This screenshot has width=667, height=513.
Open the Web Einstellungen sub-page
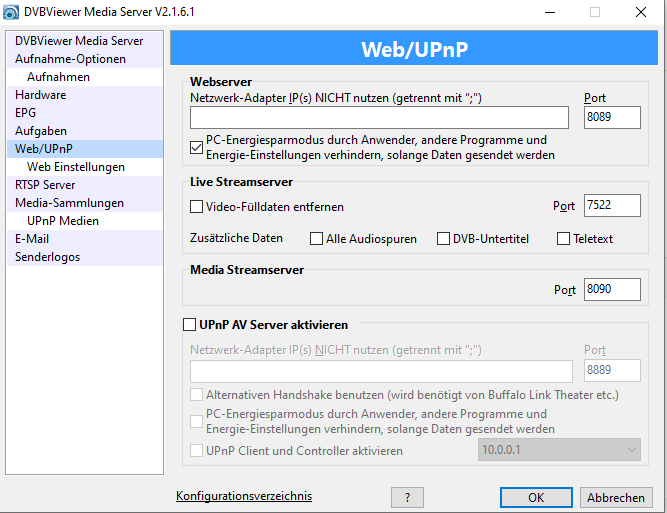pyautogui.click(x=85, y=167)
